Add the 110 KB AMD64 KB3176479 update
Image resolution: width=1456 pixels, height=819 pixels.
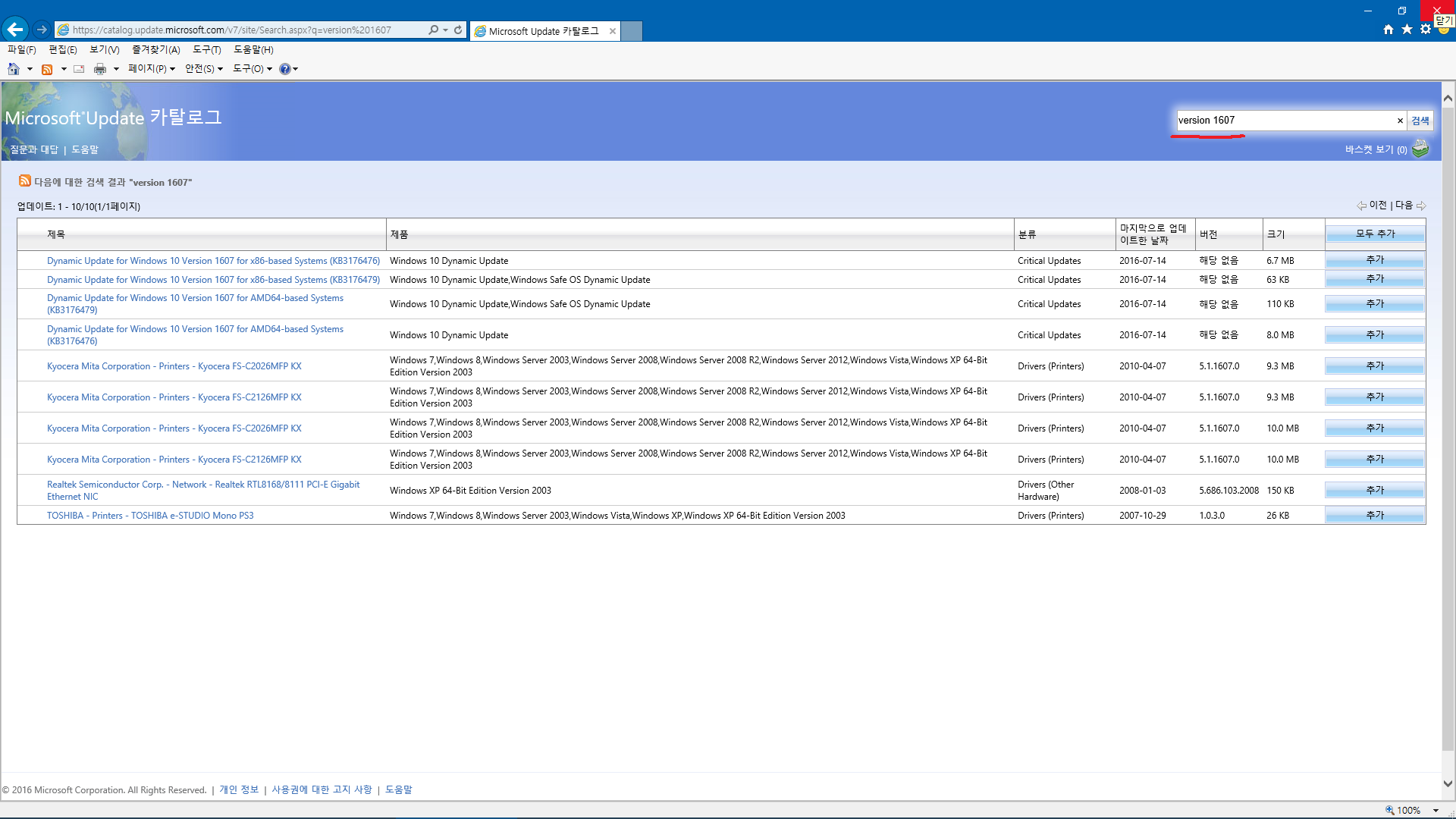[1375, 304]
